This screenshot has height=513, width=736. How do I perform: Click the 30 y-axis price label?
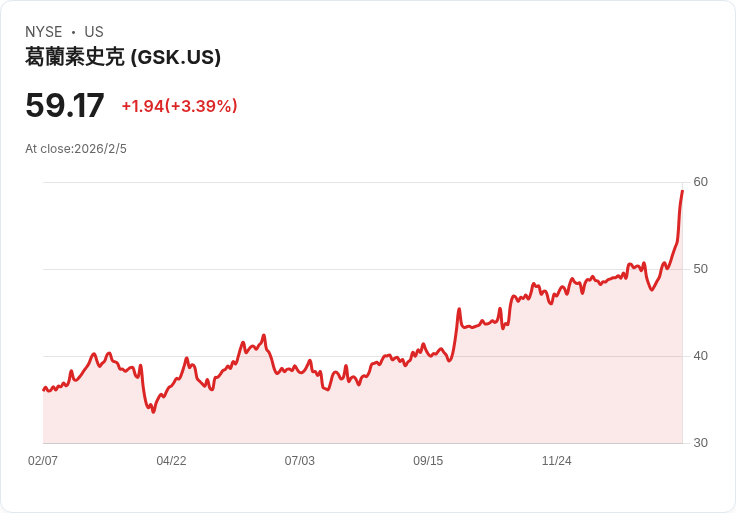point(700,443)
